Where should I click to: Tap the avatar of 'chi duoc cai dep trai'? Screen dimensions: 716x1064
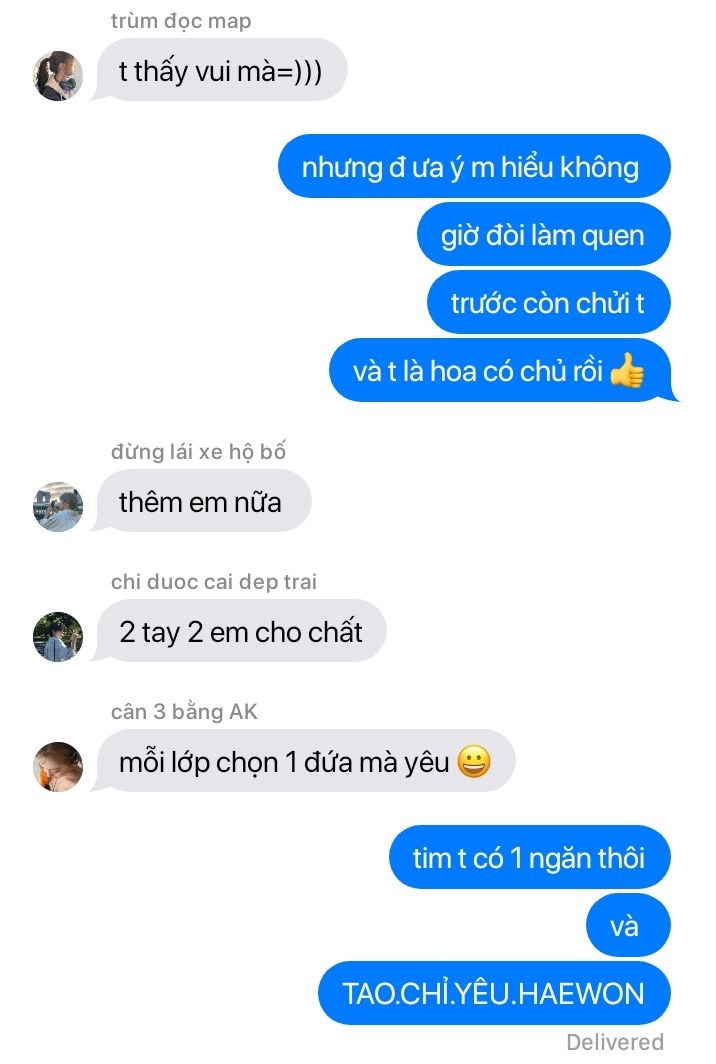click(x=58, y=636)
